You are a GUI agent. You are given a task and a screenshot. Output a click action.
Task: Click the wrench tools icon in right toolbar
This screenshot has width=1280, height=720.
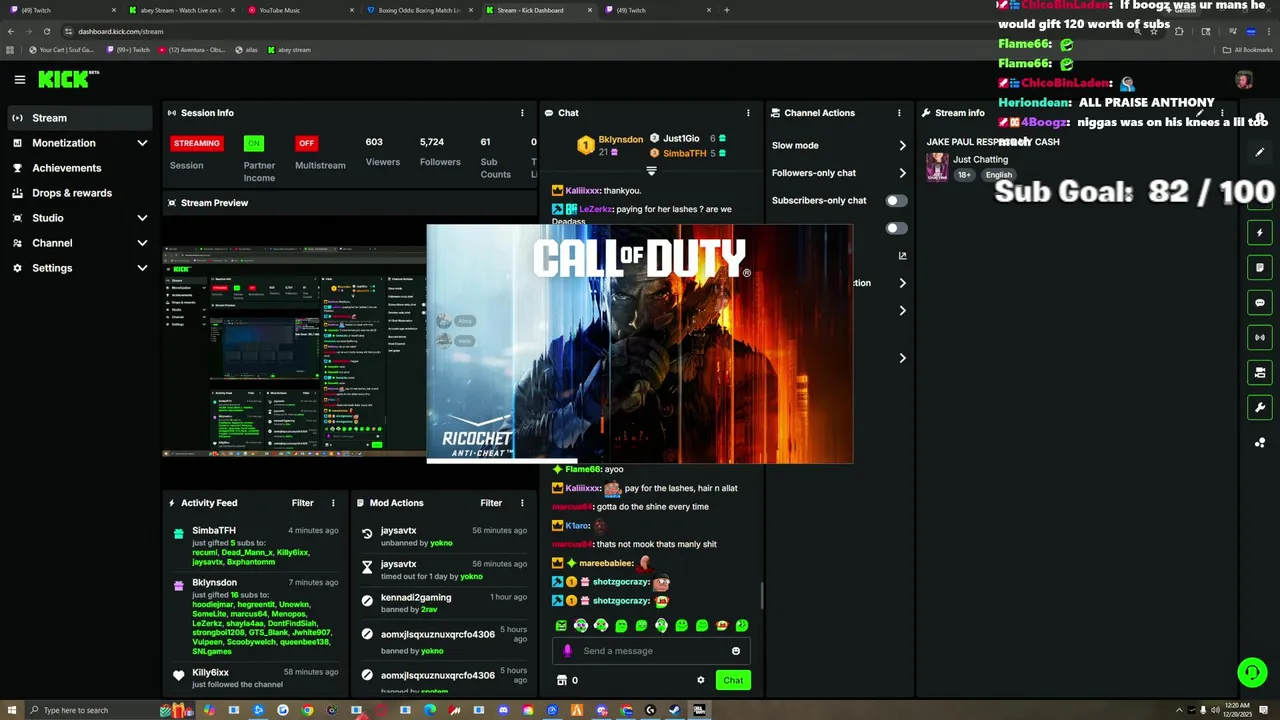(1260, 407)
